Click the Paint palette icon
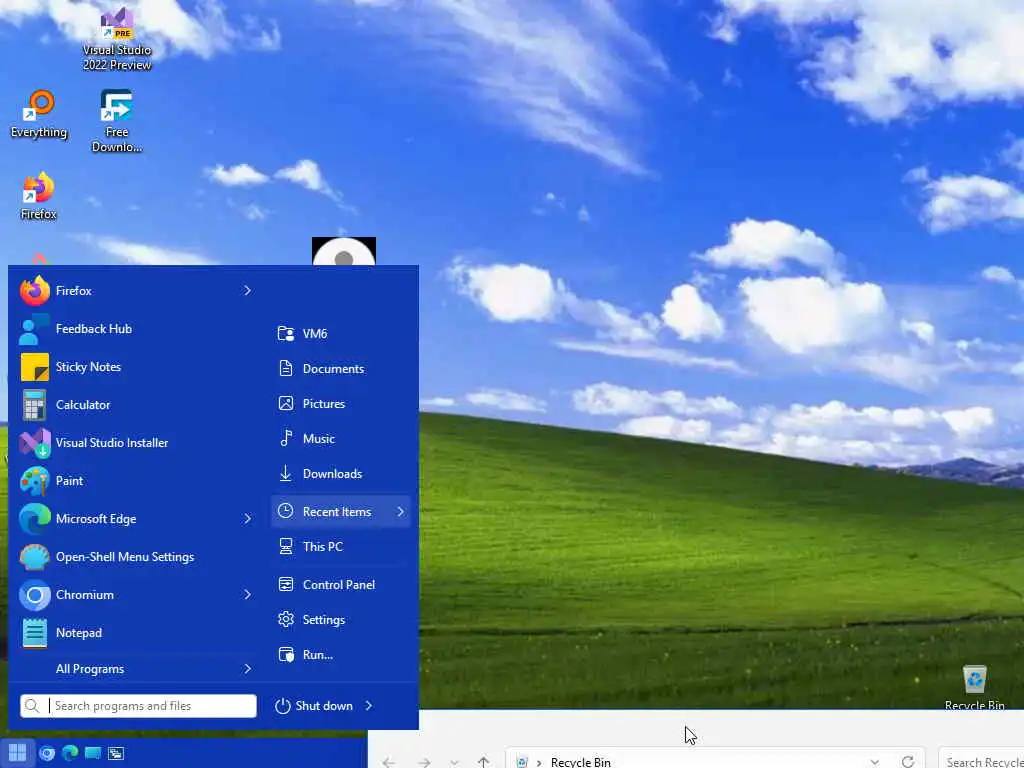Image resolution: width=1024 pixels, height=768 pixels. [35, 481]
